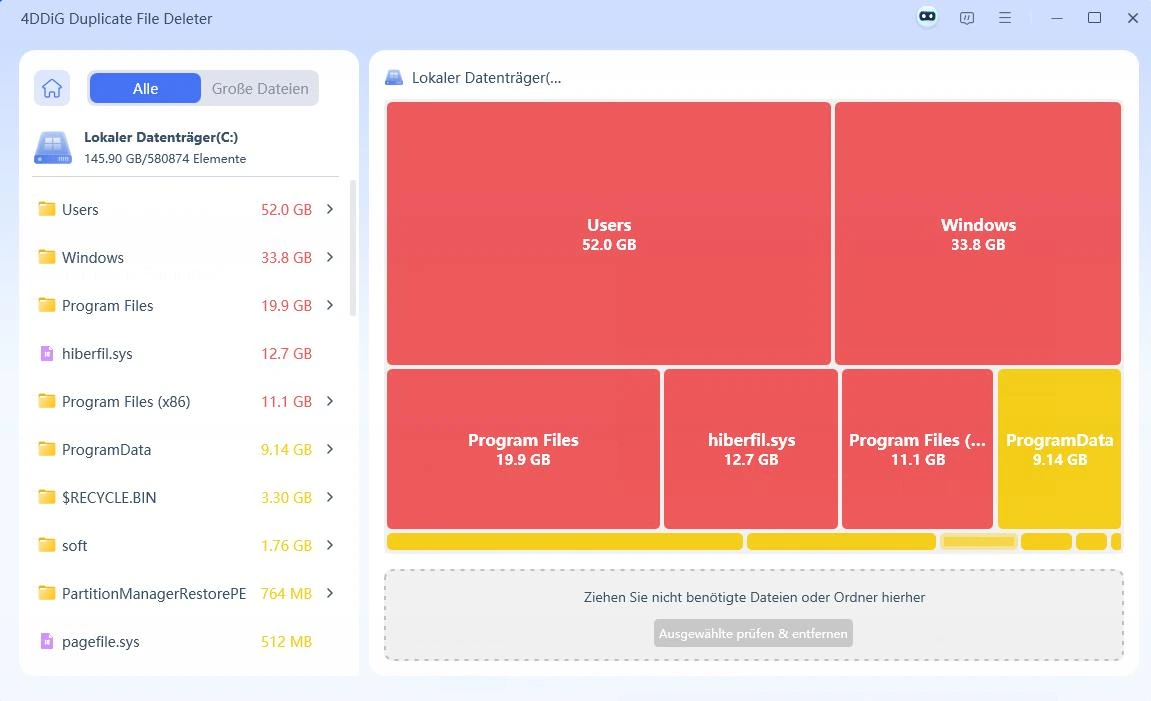Image resolution: width=1151 pixels, height=701 pixels.
Task: Click the Users folder icon in the list
Action: 47,209
